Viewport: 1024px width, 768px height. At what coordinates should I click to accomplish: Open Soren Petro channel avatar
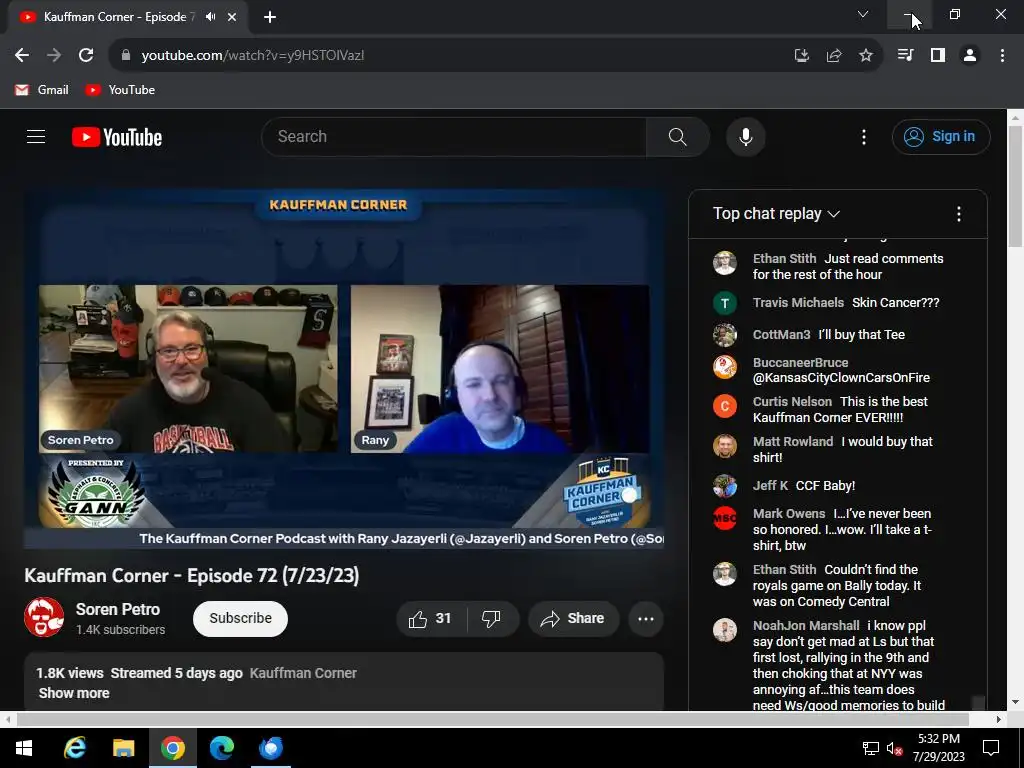44,616
